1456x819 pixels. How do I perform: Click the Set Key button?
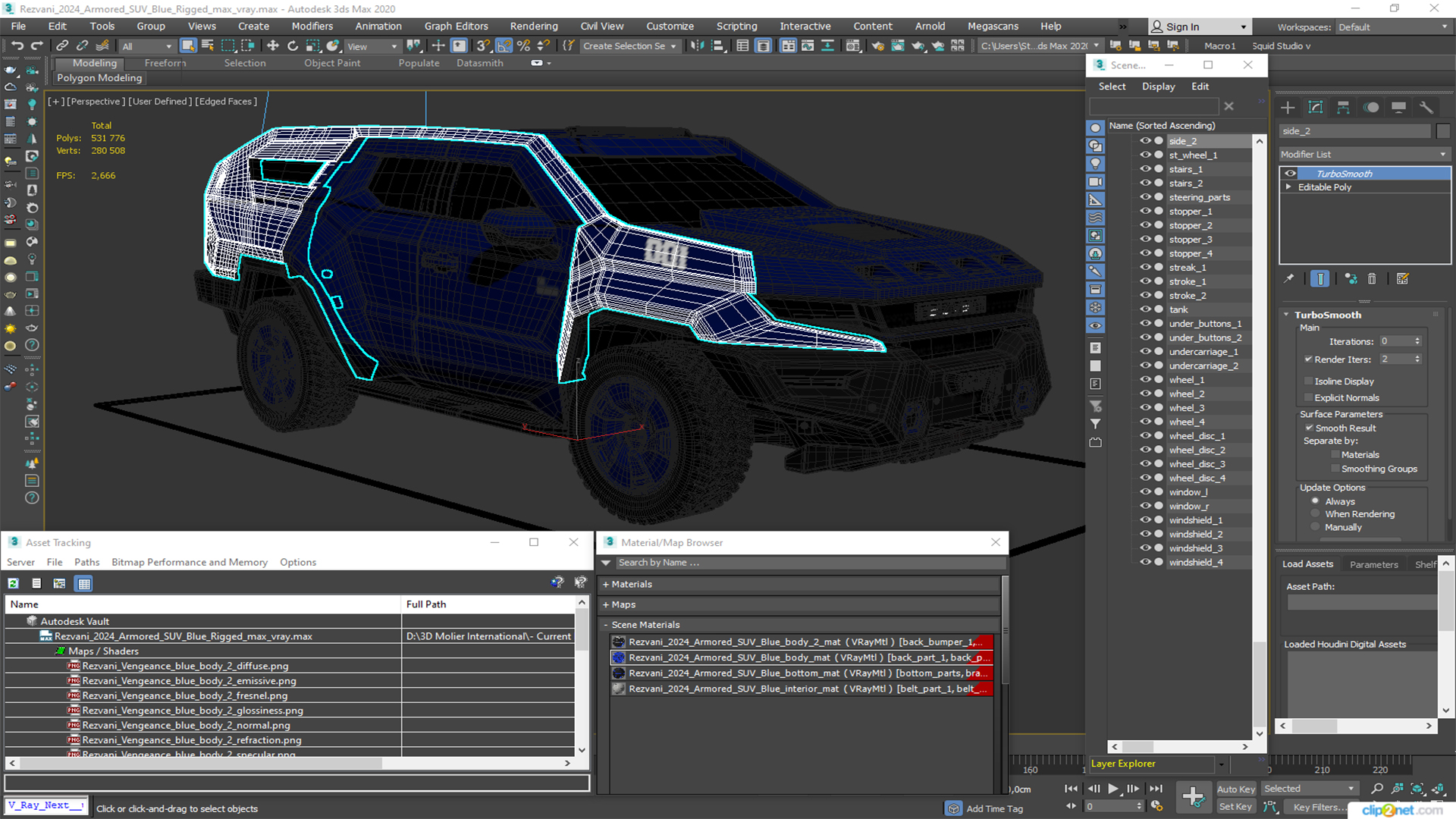[x=1235, y=807]
